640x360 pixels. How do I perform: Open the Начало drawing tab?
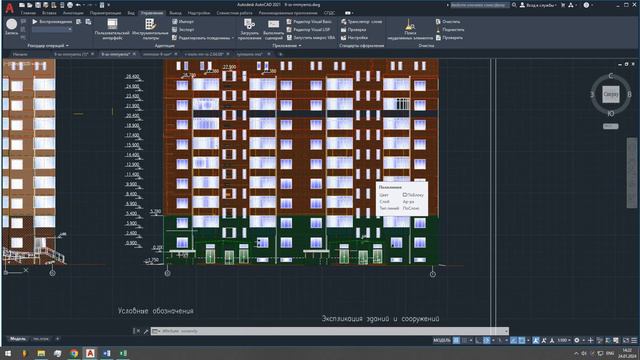20,54
